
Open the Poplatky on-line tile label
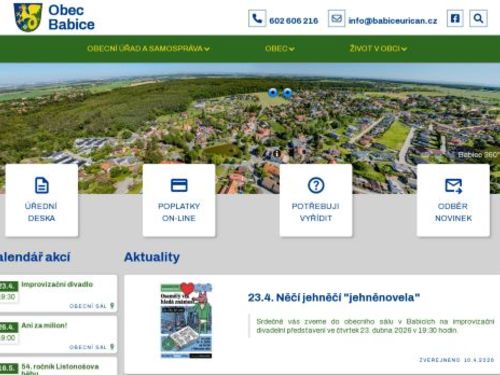pyautogui.click(x=179, y=212)
